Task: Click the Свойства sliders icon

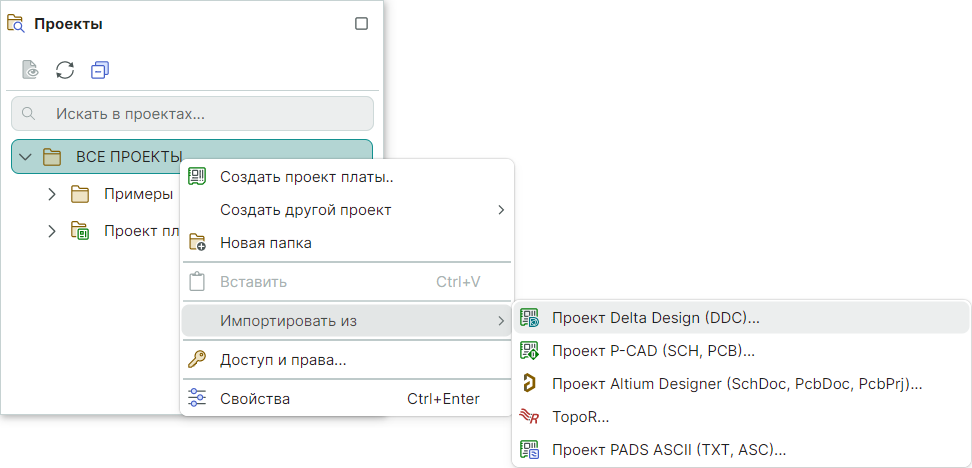Action: [197, 399]
